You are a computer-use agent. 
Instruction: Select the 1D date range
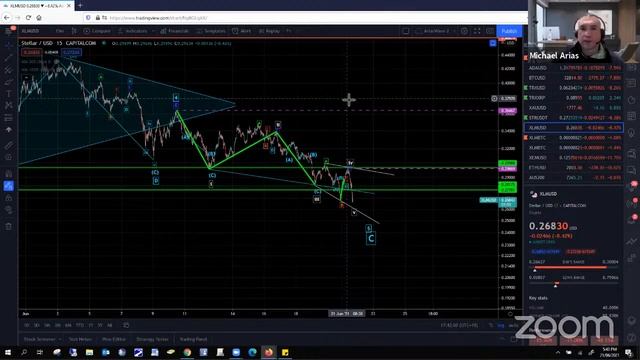point(27,325)
